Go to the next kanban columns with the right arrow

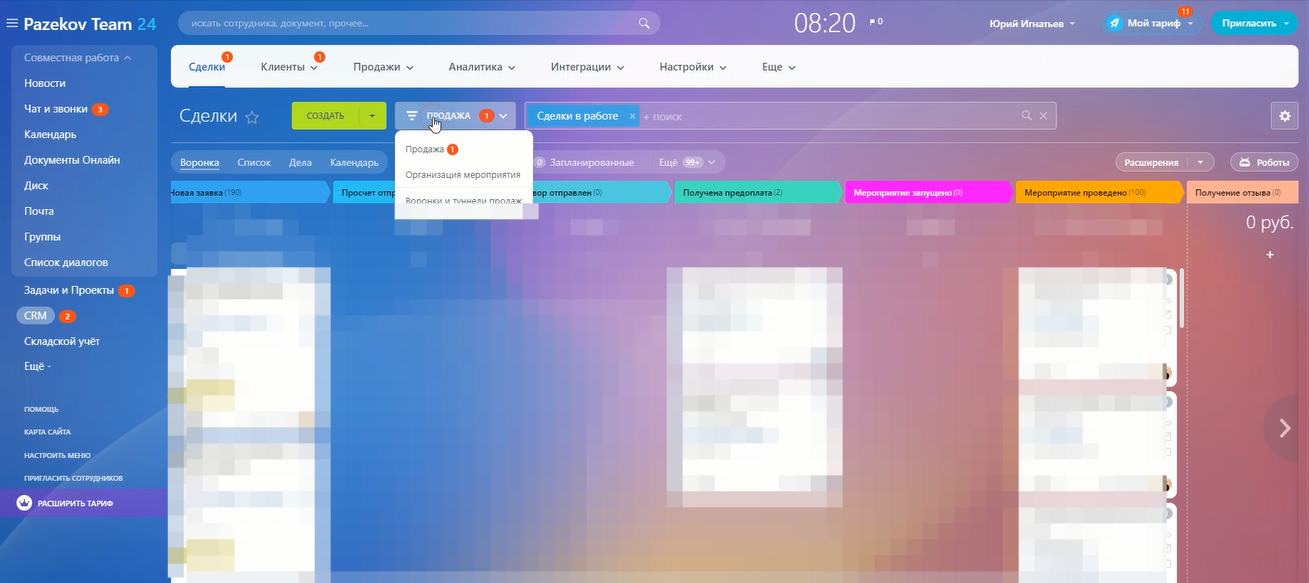(x=1285, y=429)
